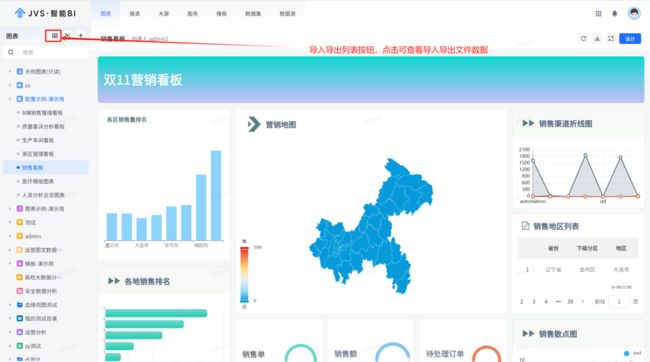This screenshot has height=362, width=650.
Task: Go to page 3 in 销售地区列表
Action: [534, 301]
